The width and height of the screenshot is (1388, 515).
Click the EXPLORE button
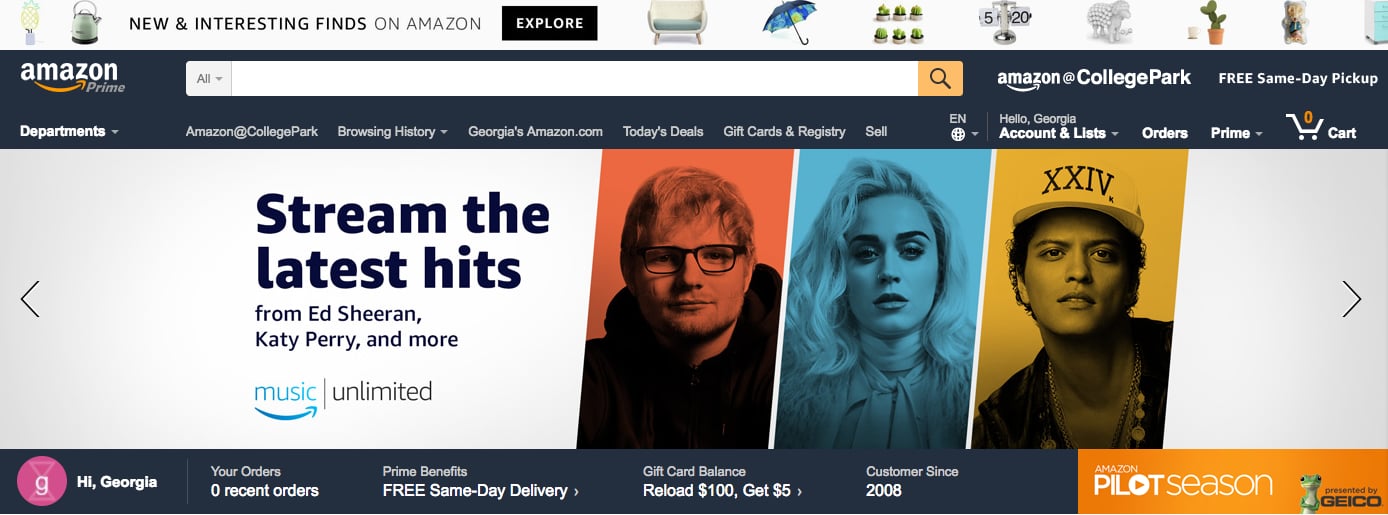click(549, 23)
